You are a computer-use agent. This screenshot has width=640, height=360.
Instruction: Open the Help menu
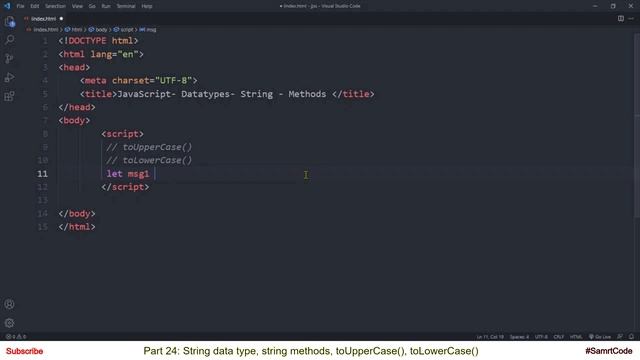pyautogui.click(x=147, y=6)
